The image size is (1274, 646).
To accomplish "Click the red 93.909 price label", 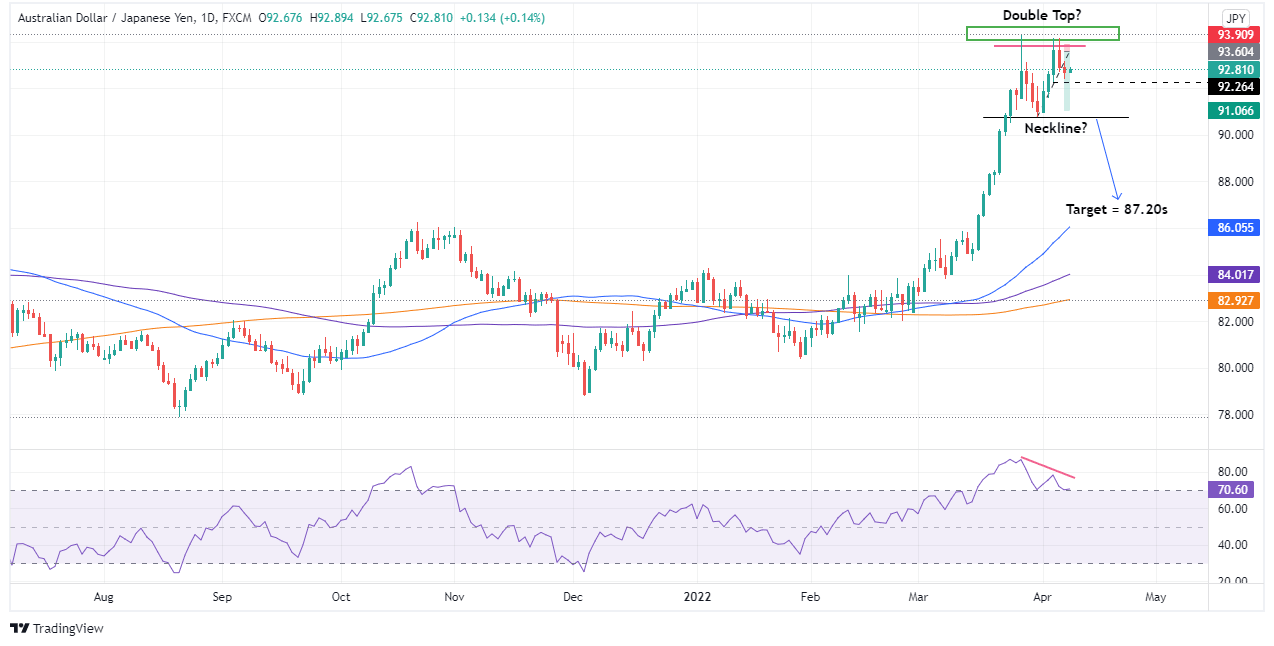I will [1235, 34].
